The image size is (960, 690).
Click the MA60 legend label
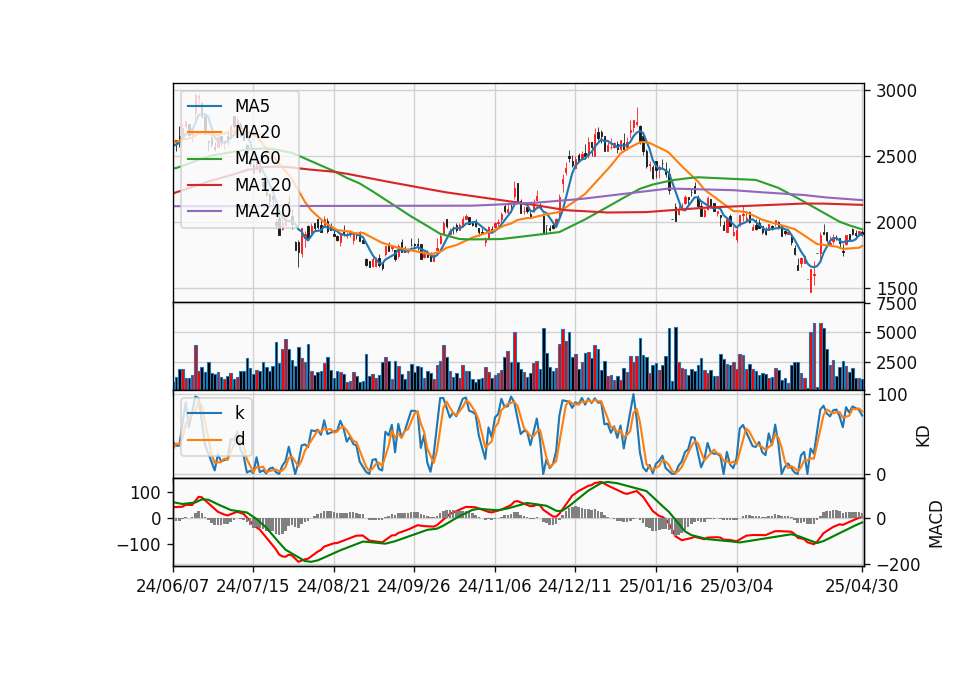click(257, 159)
